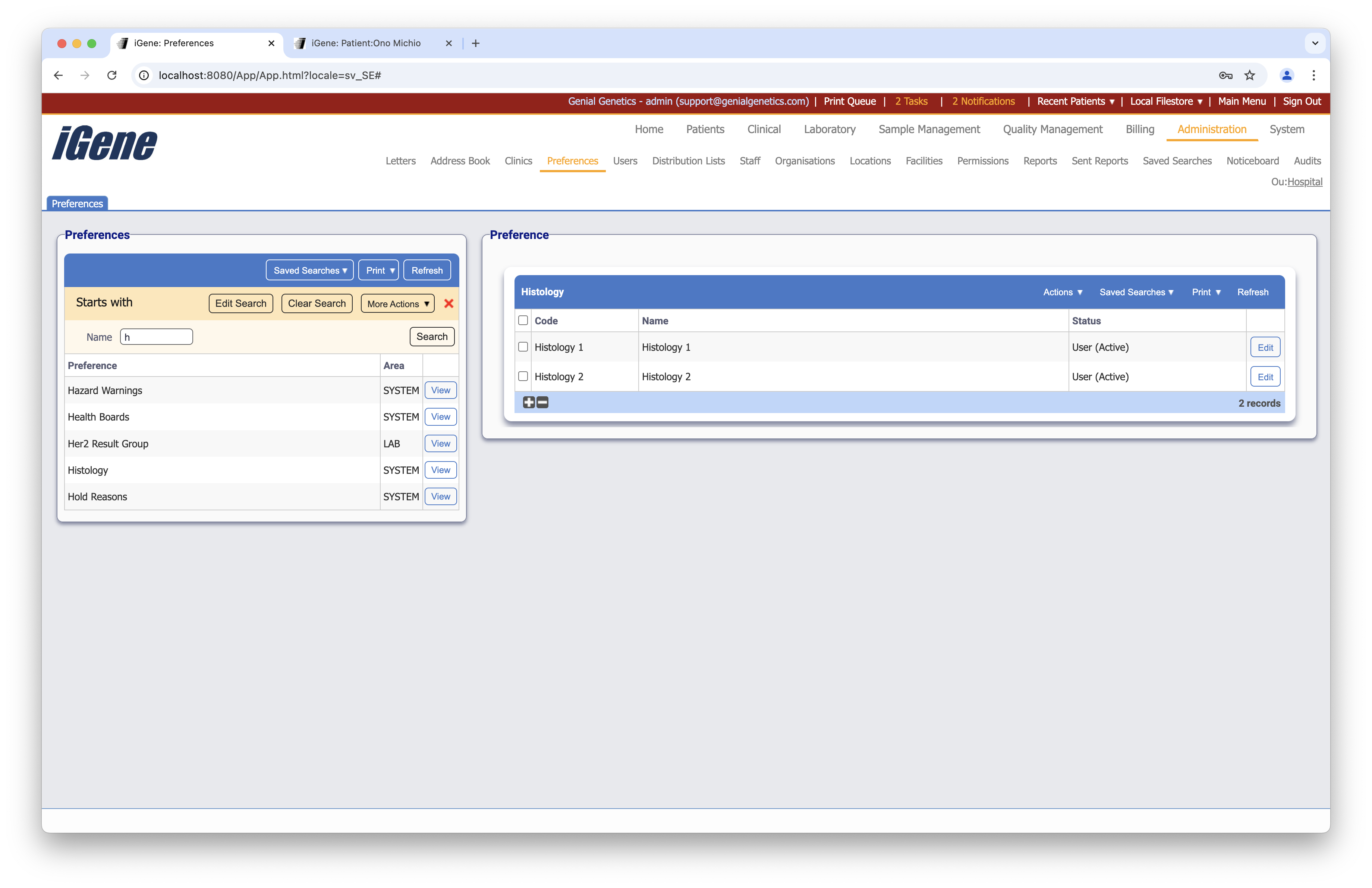Click View button for Hold Reasons
Viewport: 1372px width, 888px height.
[440, 497]
